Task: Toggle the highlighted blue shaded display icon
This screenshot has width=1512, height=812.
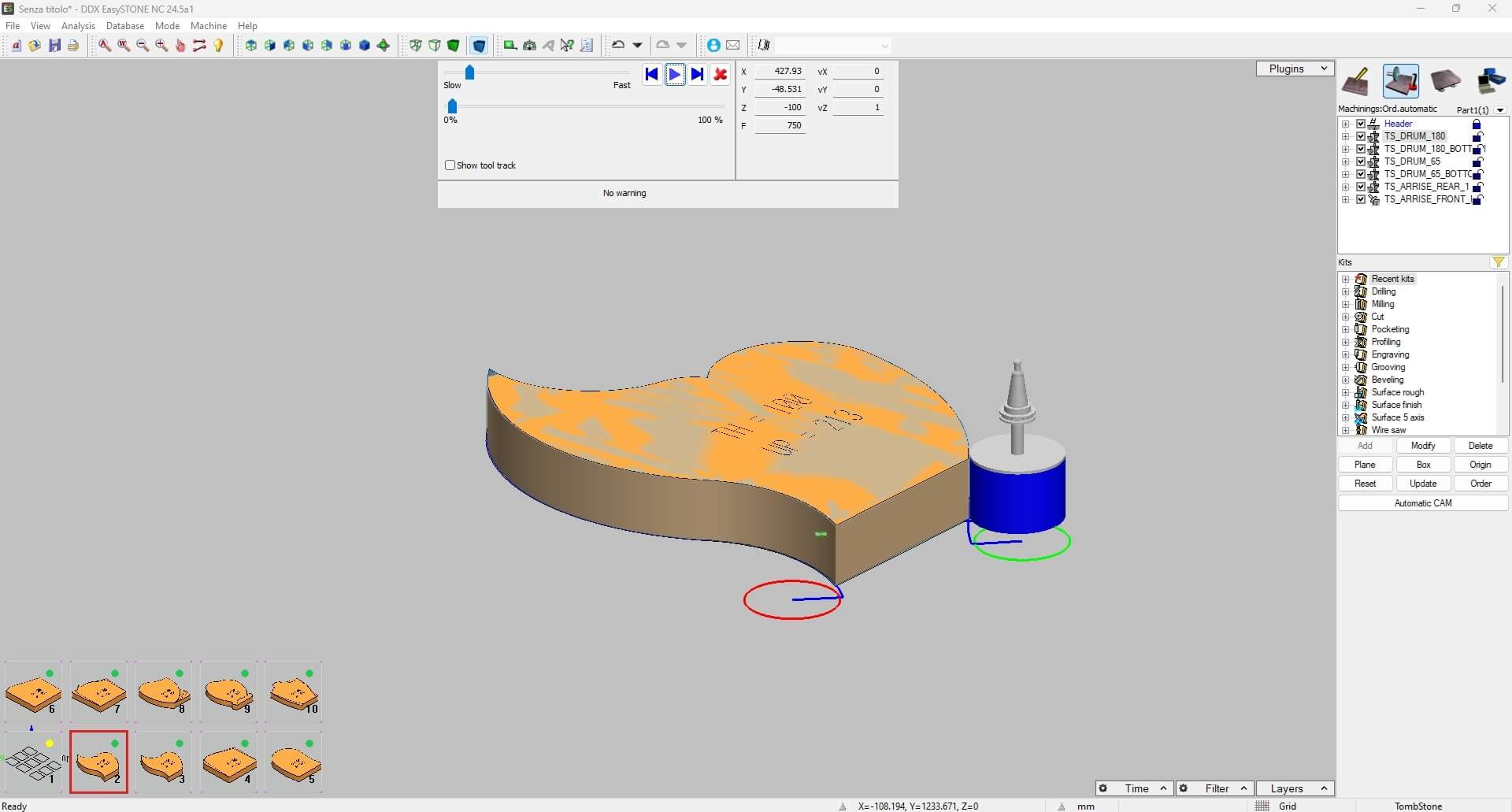Action: [479, 46]
